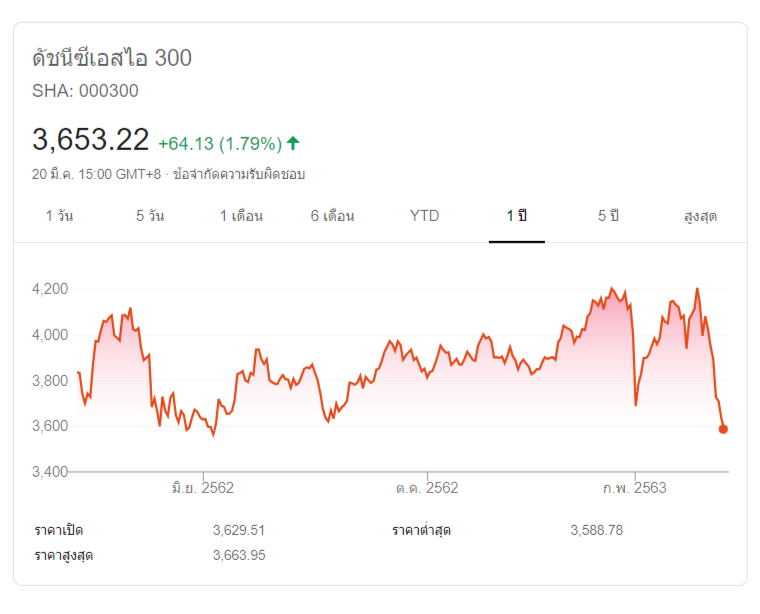The width and height of the screenshot is (760, 614).
Task: View the สูงสุด maximum range tab
Action: [x=700, y=215]
